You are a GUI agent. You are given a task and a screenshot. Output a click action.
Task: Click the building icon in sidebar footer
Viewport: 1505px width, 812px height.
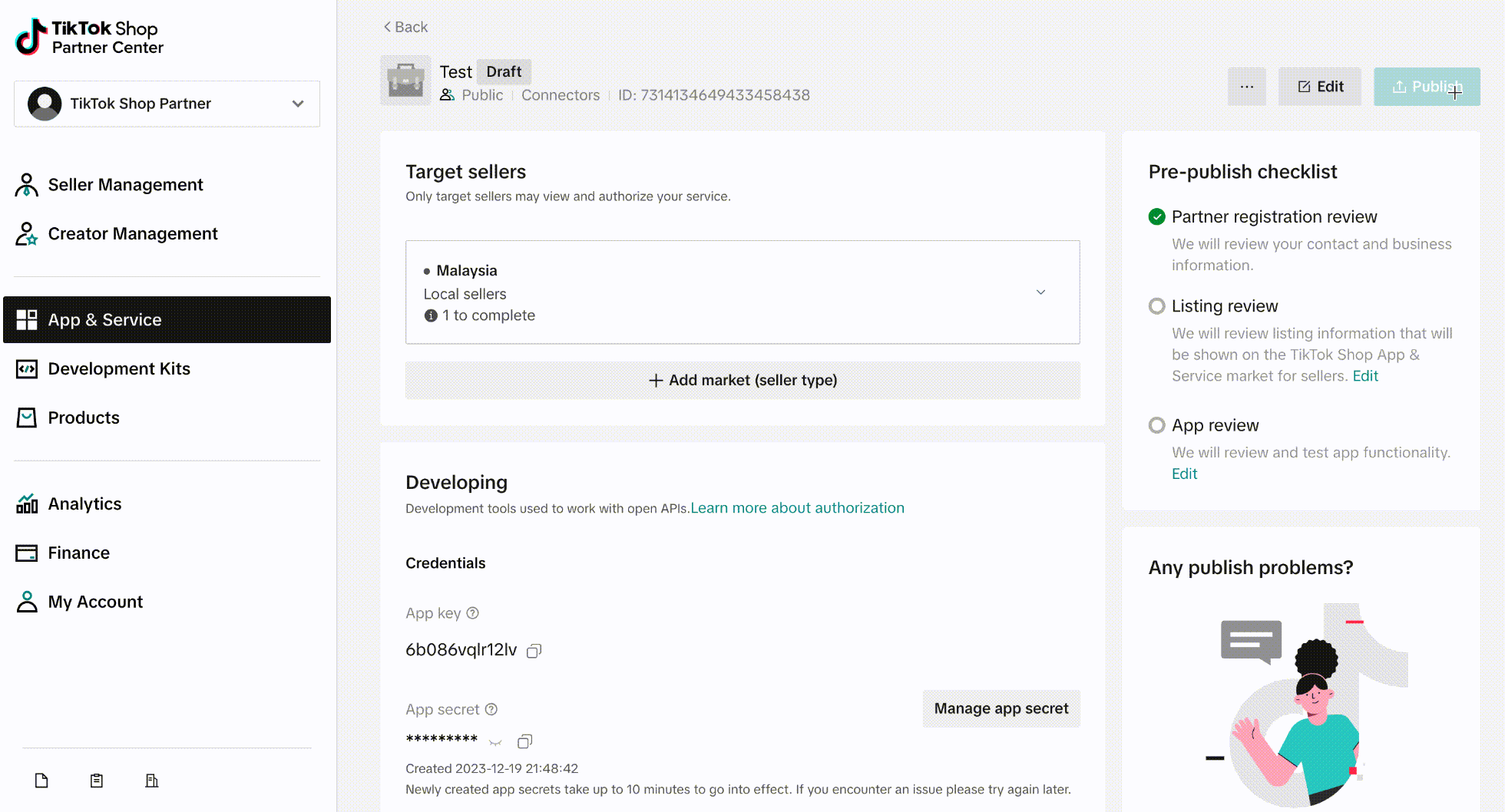click(x=152, y=781)
